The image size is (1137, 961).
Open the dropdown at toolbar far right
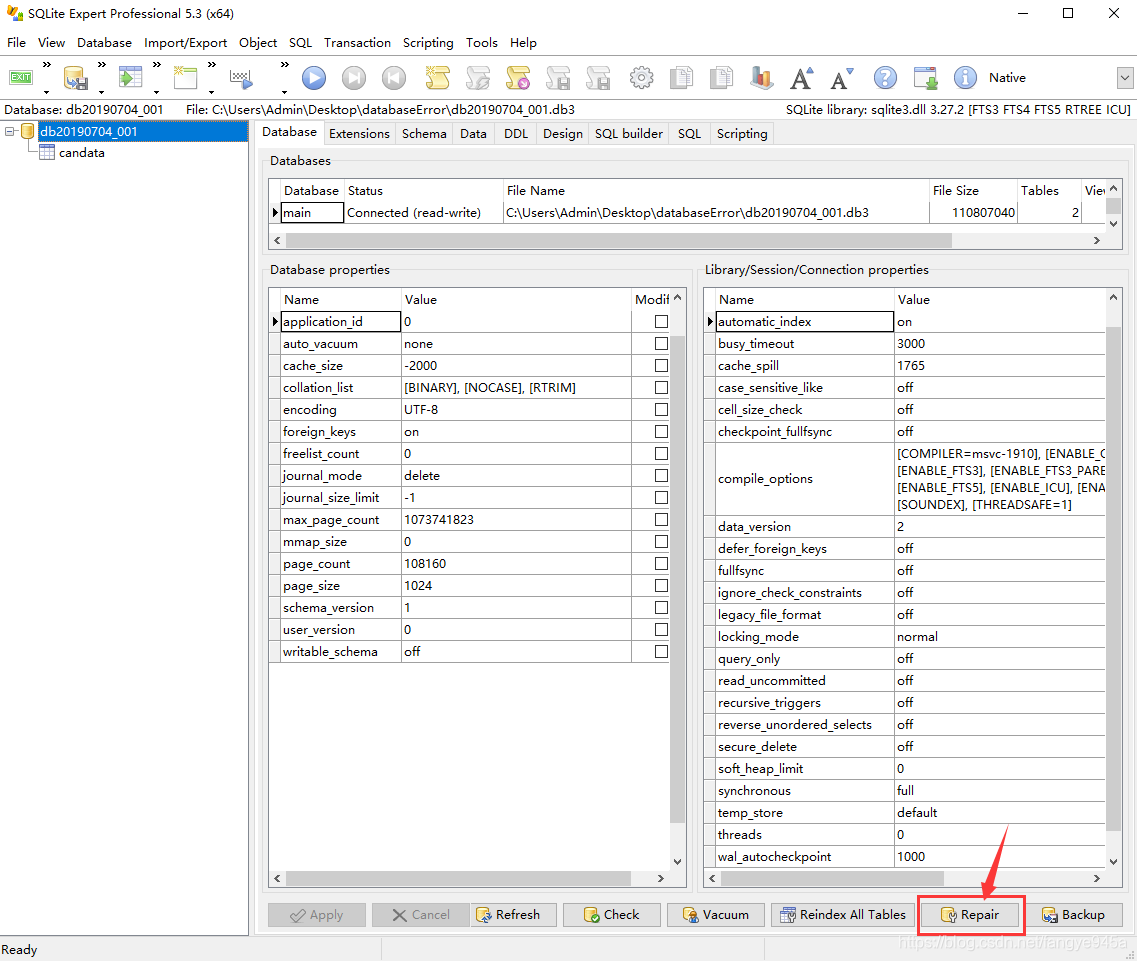tap(1125, 77)
